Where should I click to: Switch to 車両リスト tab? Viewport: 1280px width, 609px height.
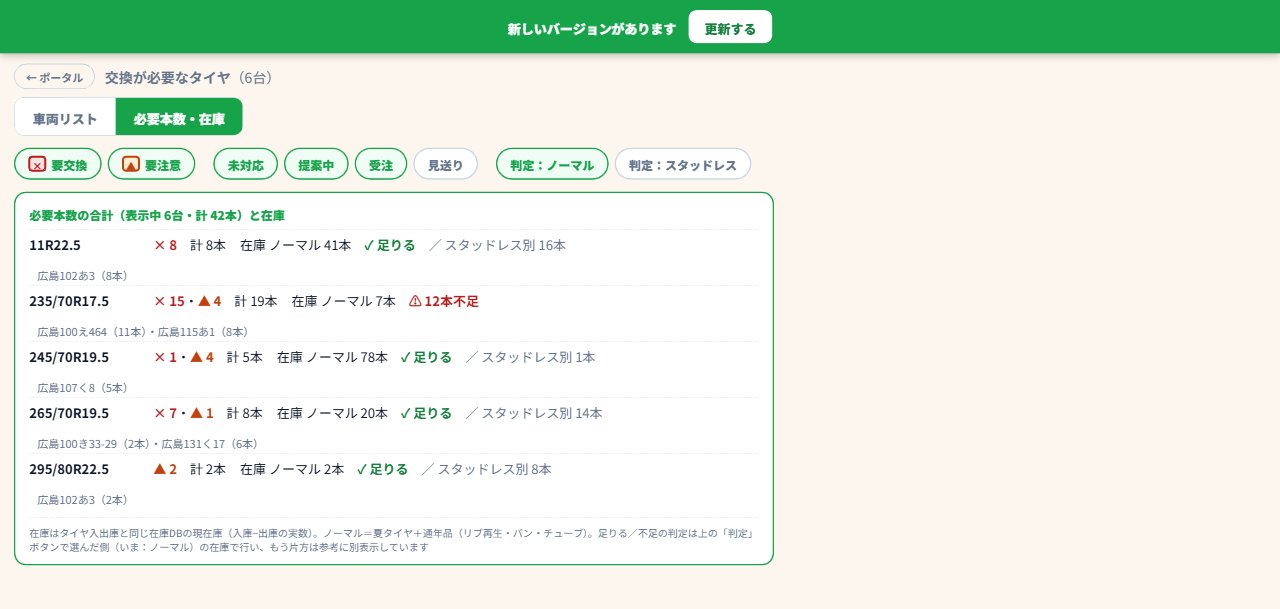pos(65,117)
